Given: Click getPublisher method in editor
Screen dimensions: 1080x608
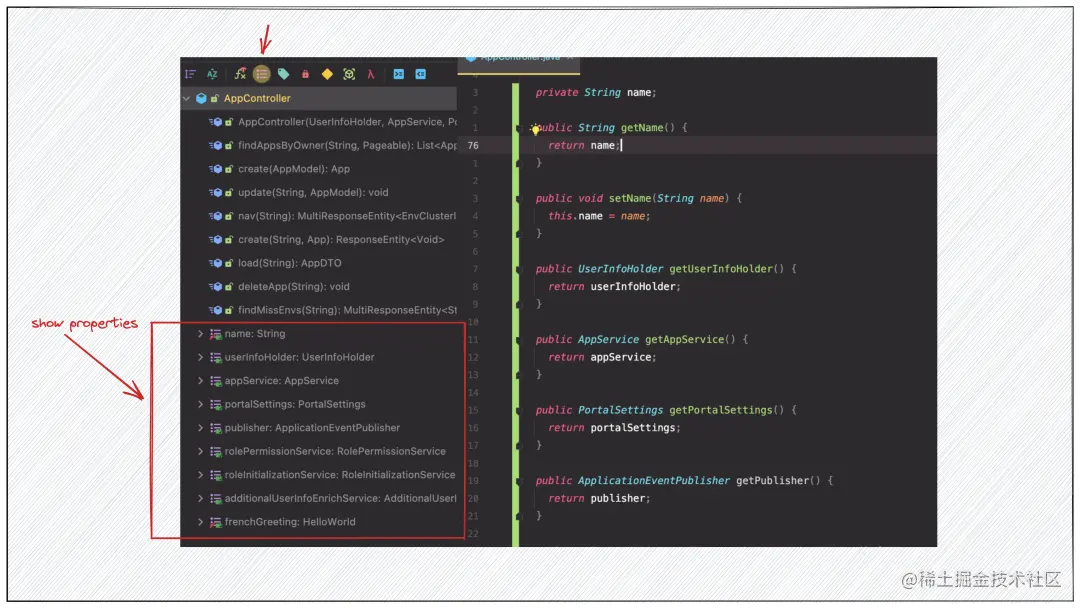Looking at the screenshot, I should (772, 480).
